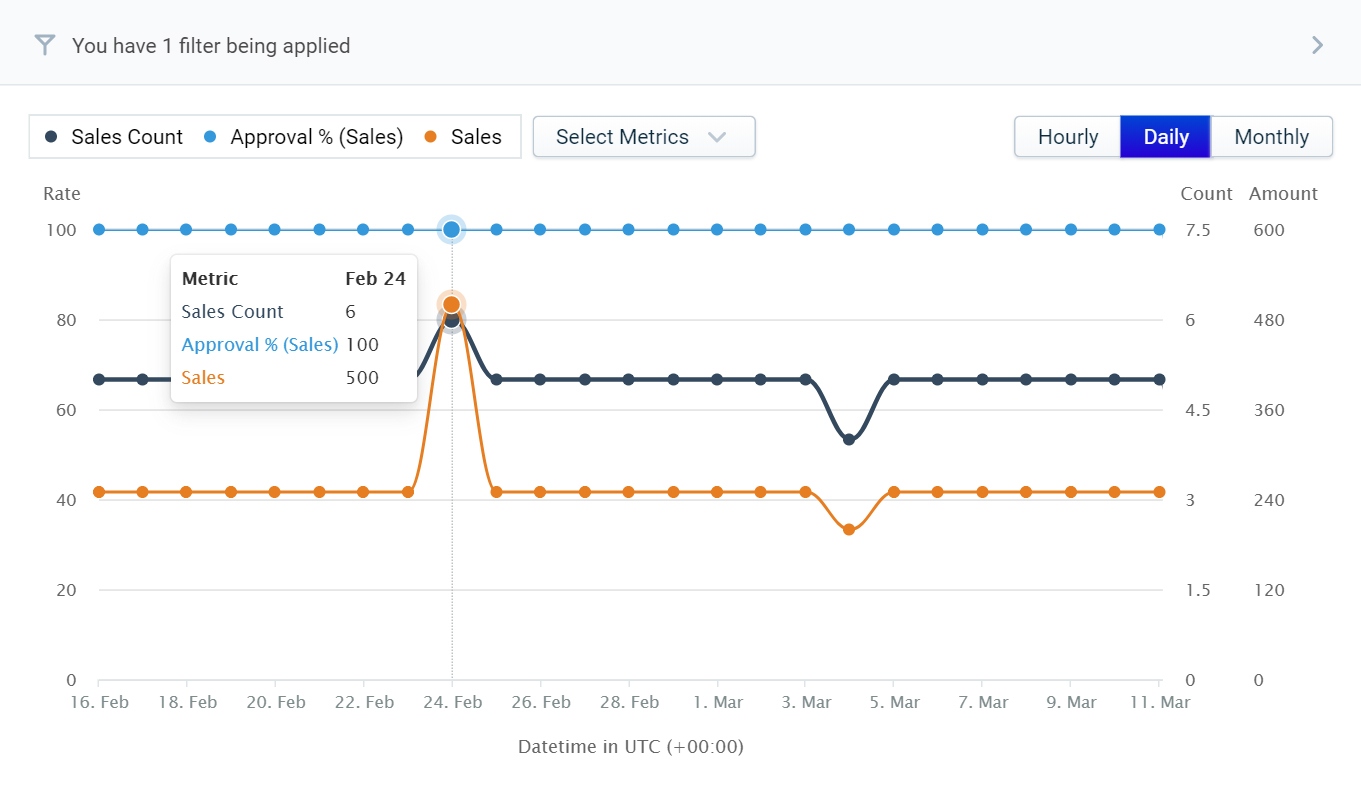
Task: Click the highlighted Approval % point on Feb 24
Action: (x=451, y=230)
